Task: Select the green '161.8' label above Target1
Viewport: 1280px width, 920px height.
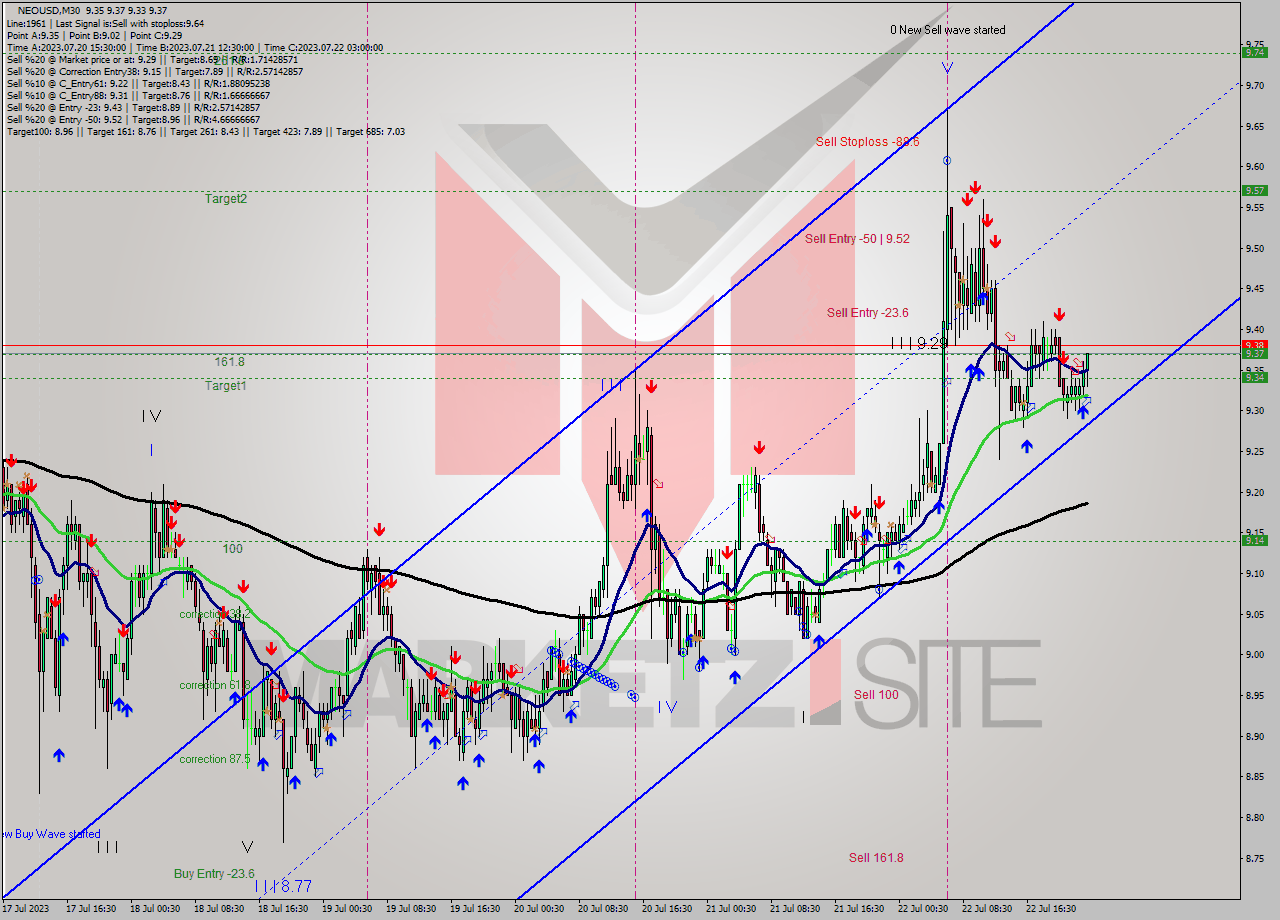Action: [229, 362]
